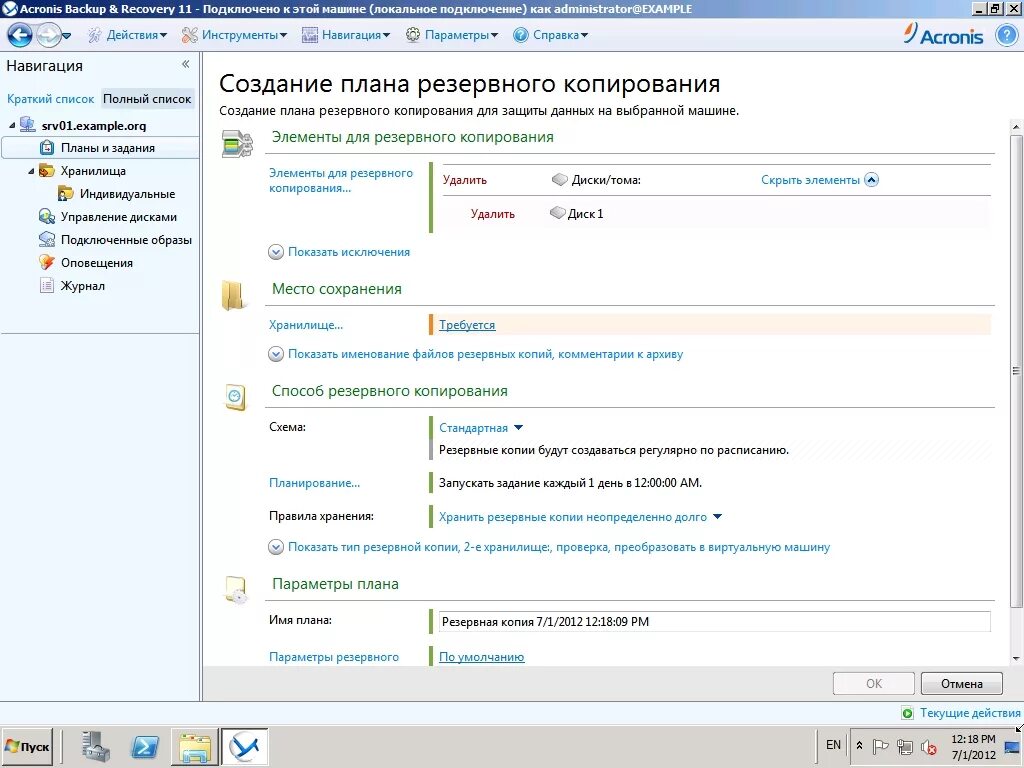Click Удалить next to Диск 1
Viewport: 1024px width, 768px height.
[x=492, y=214]
